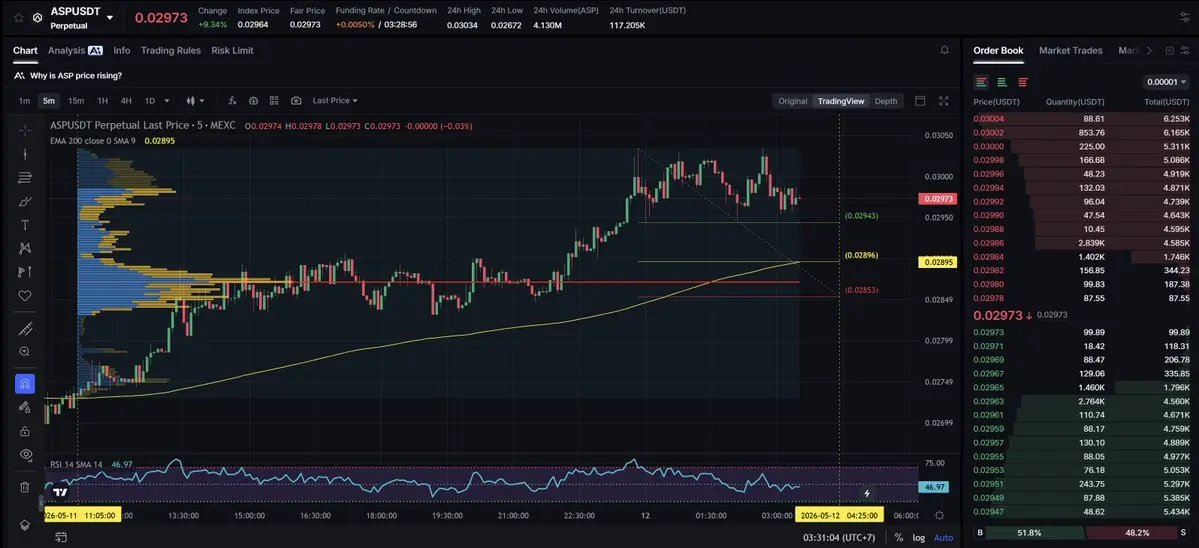Select the zoom in magnifier tool
The width and height of the screenshot is (1199, 548).
point(24,352)
